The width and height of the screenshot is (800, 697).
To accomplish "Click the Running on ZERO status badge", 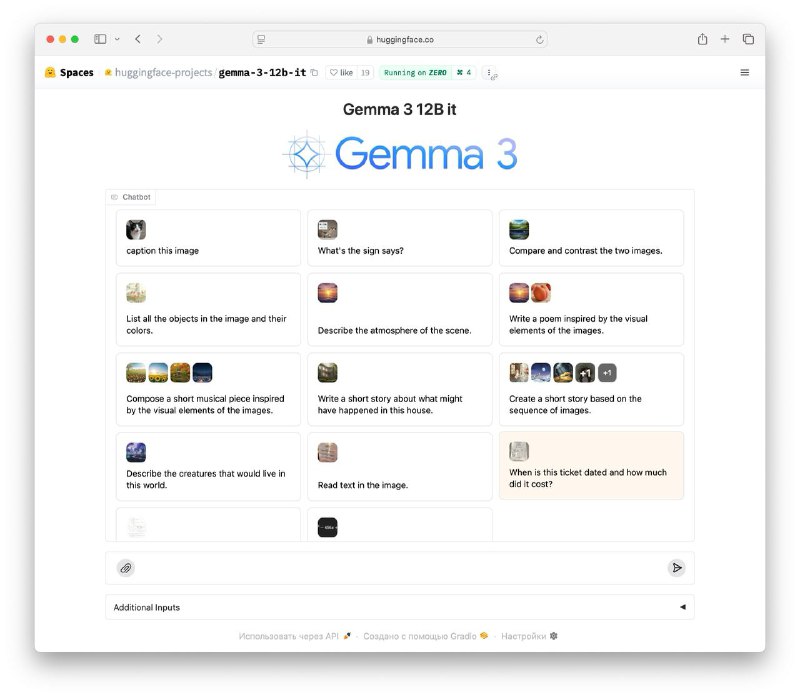I will [x=415, y=72].
